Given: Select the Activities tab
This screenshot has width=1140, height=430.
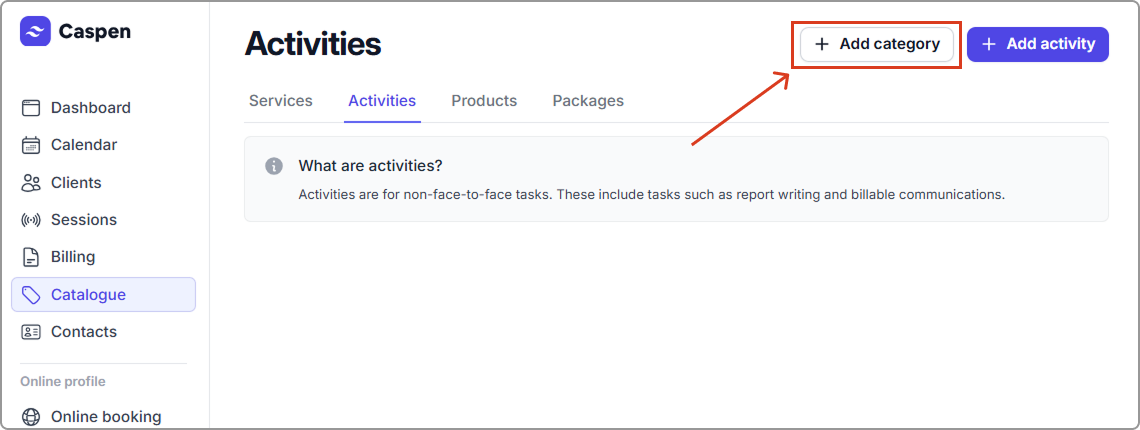Looking at the screenshot, I should pyautogui.click(x=382, y=101).
